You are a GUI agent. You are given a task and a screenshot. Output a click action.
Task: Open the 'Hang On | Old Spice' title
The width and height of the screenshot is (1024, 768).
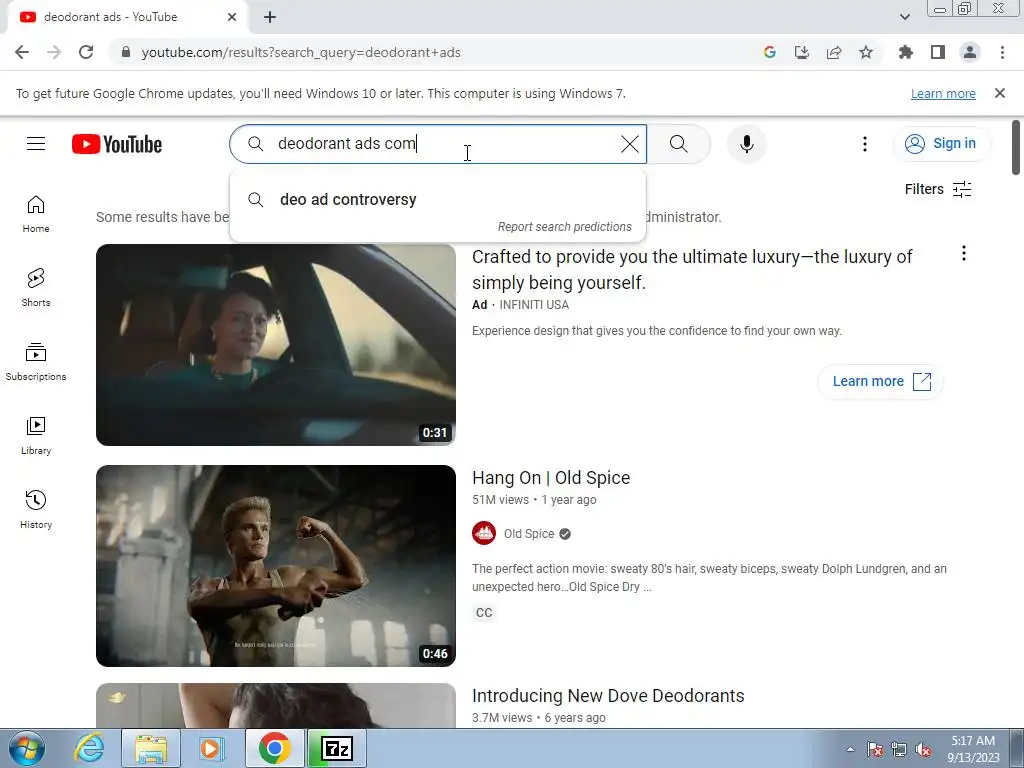click(551, 478)
